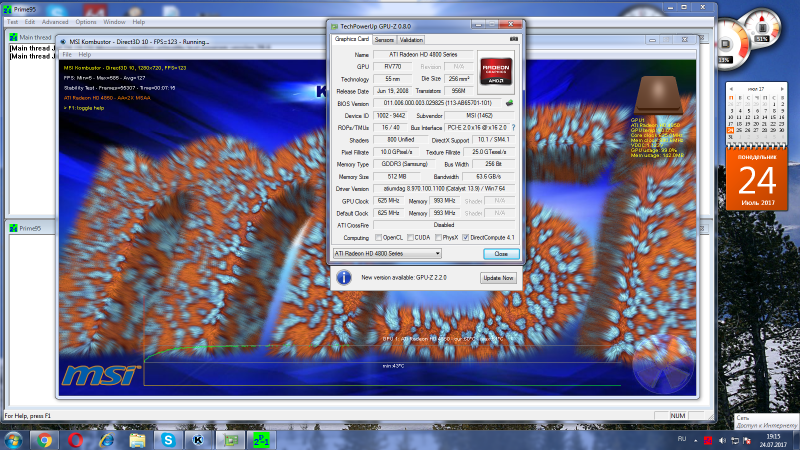
Task: Open Google Chrome from the taskbar
Action: 44,440
